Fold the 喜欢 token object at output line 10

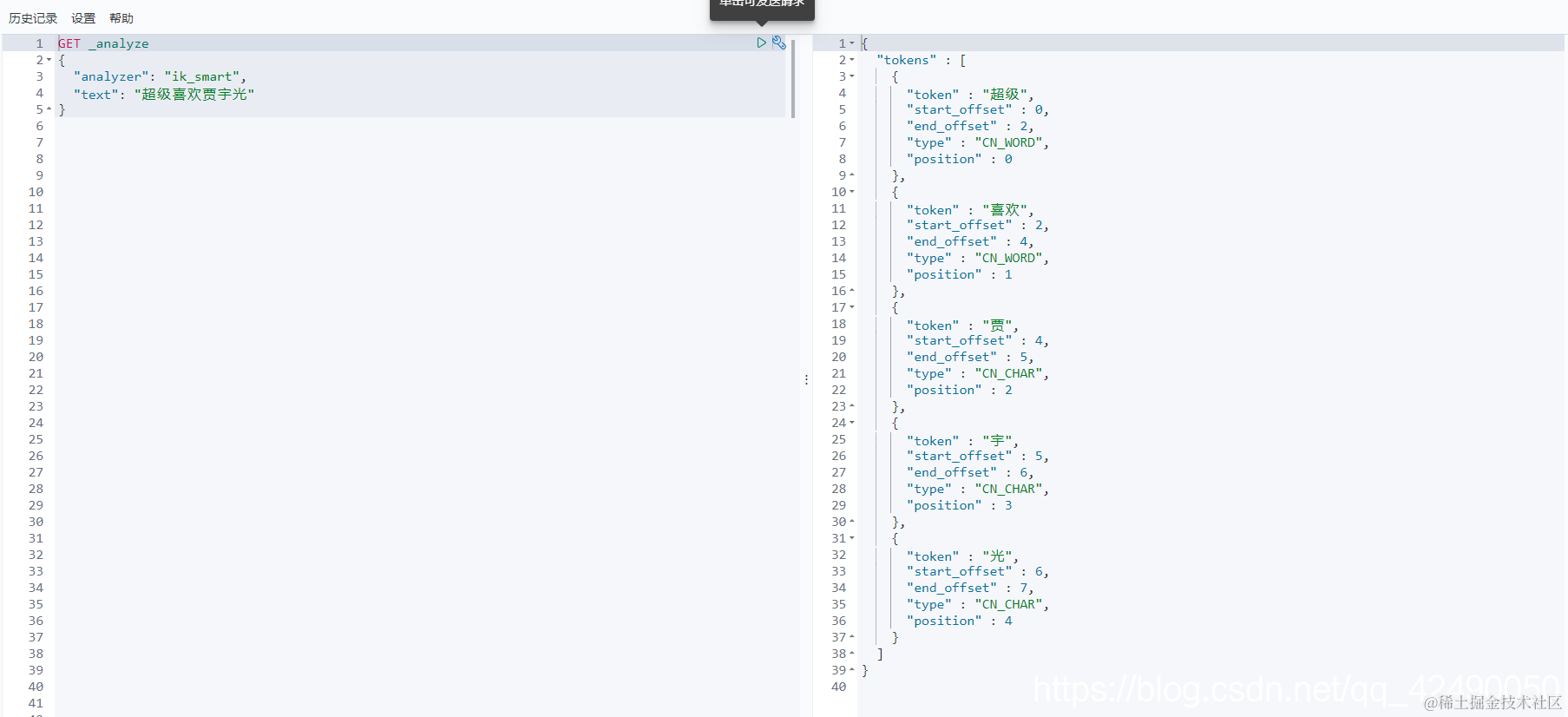[x=852, y=192]
